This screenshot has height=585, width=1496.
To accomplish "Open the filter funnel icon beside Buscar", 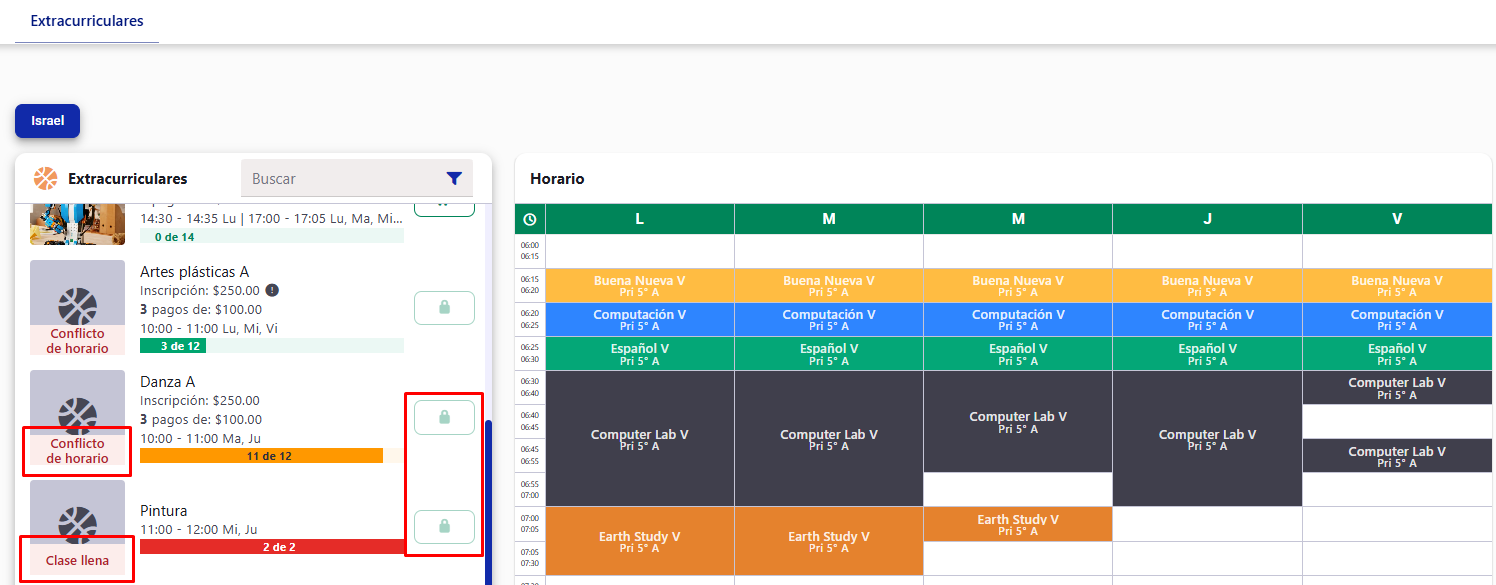I will (454, 179).
